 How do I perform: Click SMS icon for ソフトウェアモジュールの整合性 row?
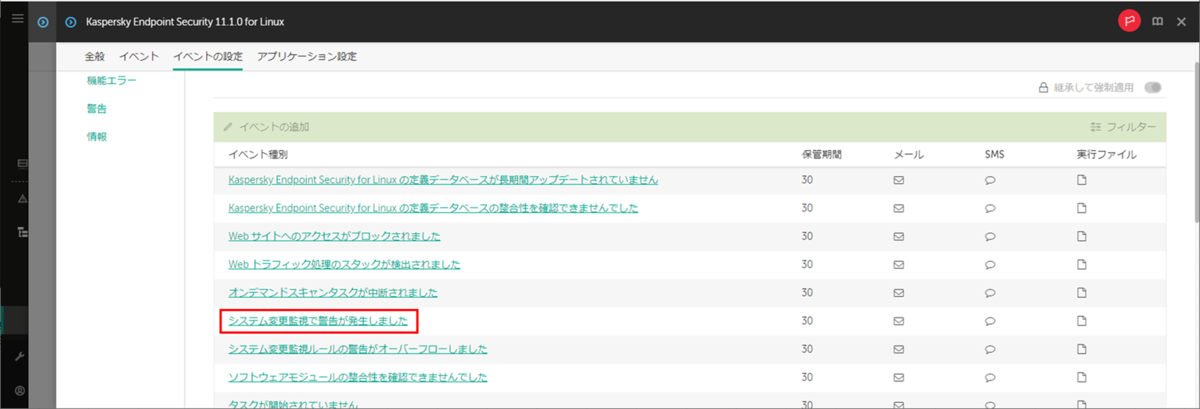click(x=990, y=377)
